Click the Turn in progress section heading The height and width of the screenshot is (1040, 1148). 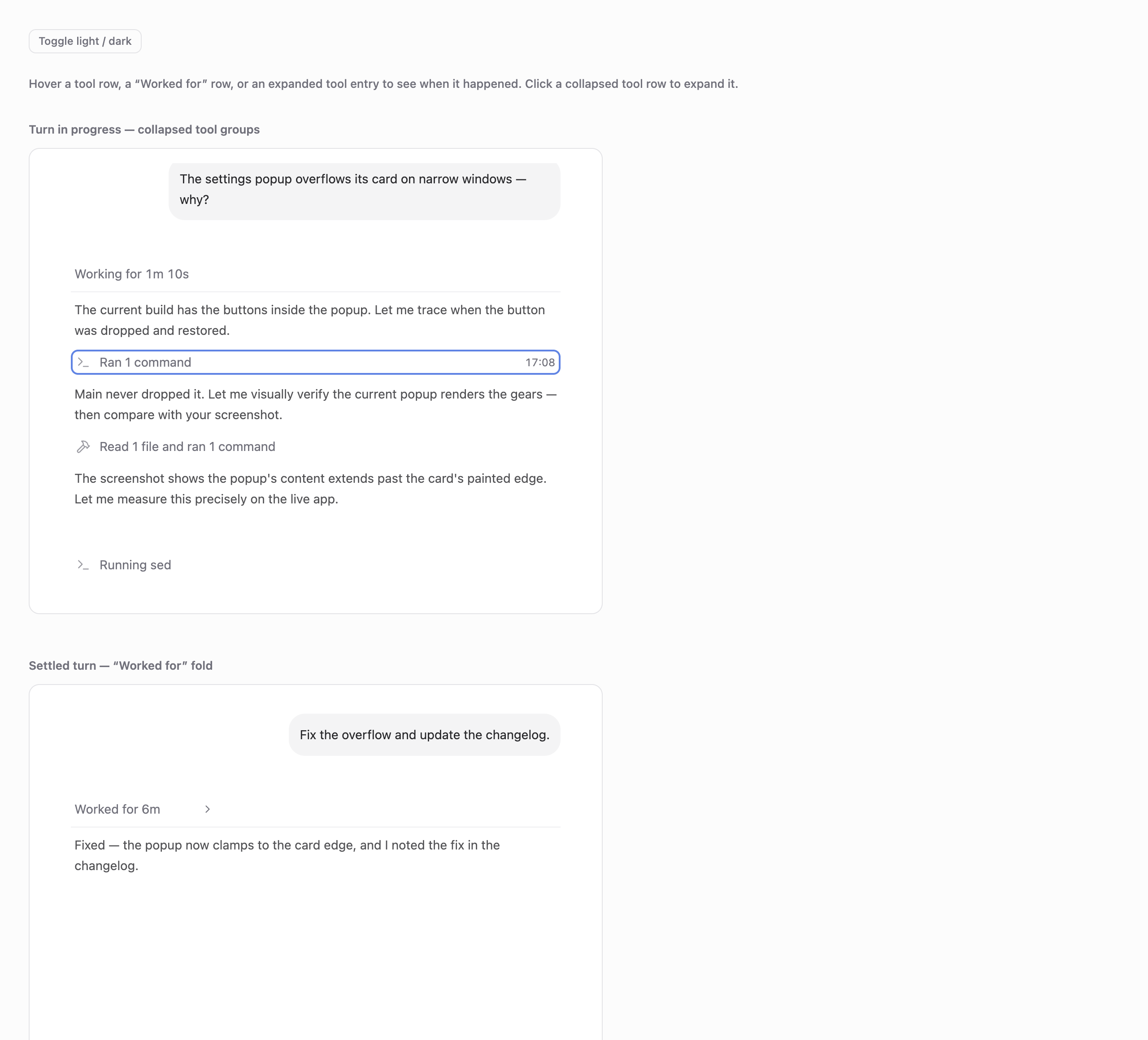[x=144, y=129]
